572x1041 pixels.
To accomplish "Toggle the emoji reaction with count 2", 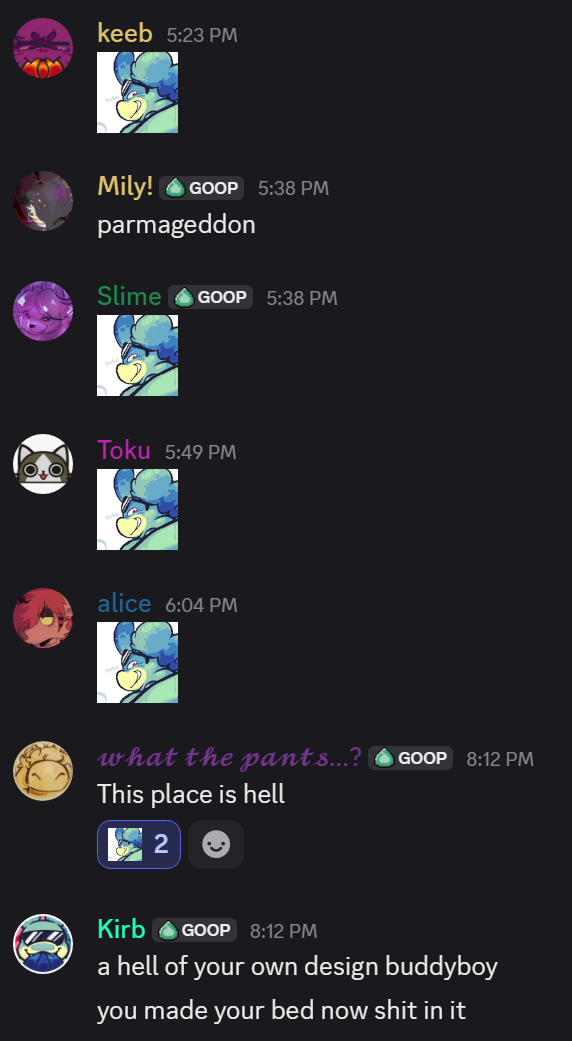I will click(139, 844).
